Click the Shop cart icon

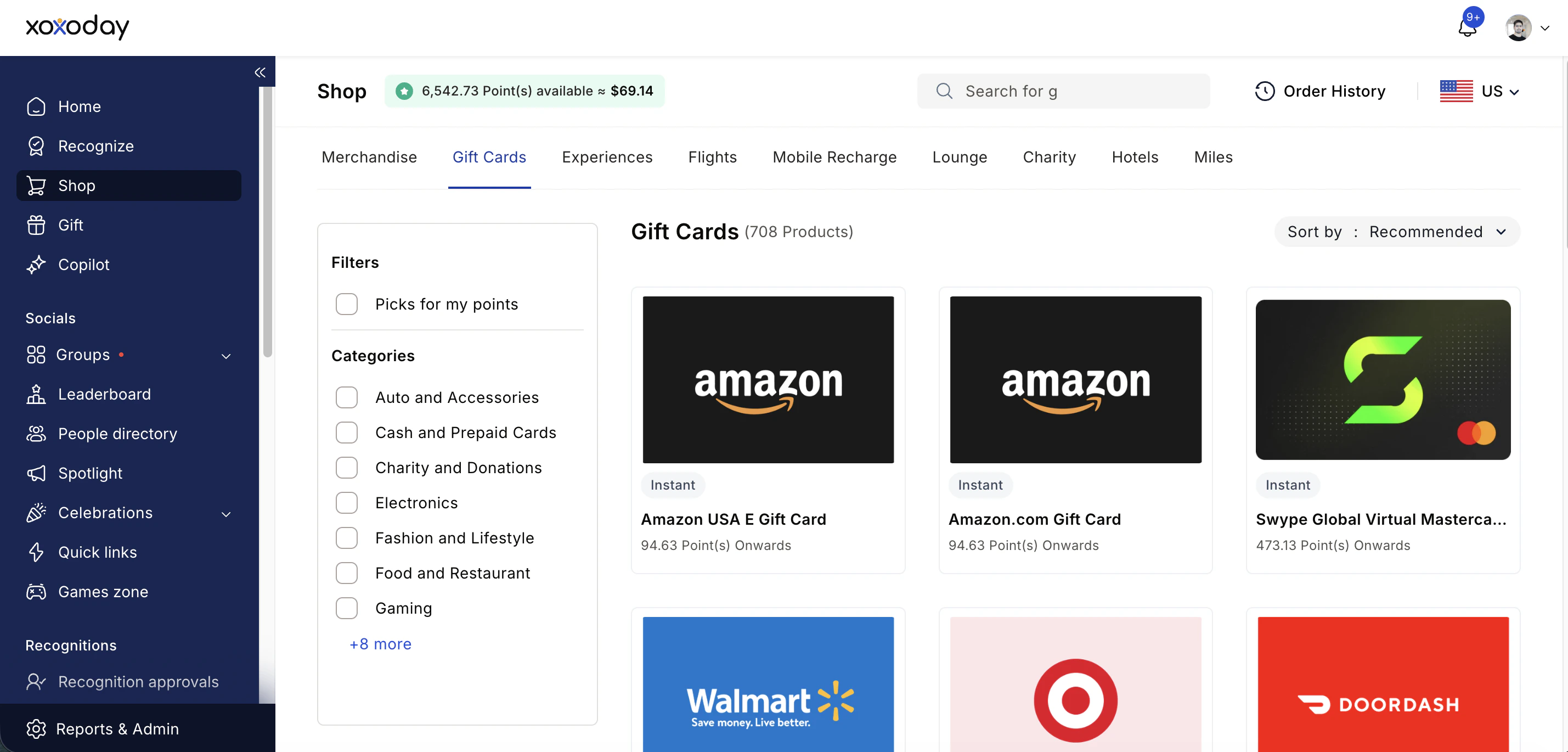point(36,186)
